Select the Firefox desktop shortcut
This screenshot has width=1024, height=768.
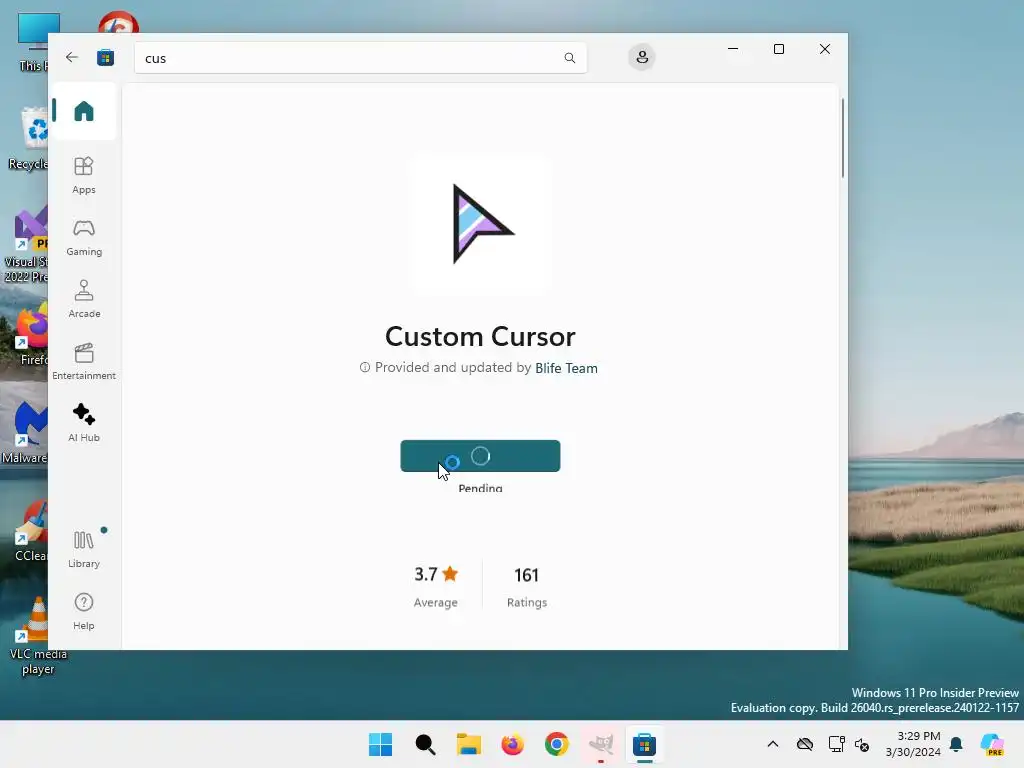[31, 334]
